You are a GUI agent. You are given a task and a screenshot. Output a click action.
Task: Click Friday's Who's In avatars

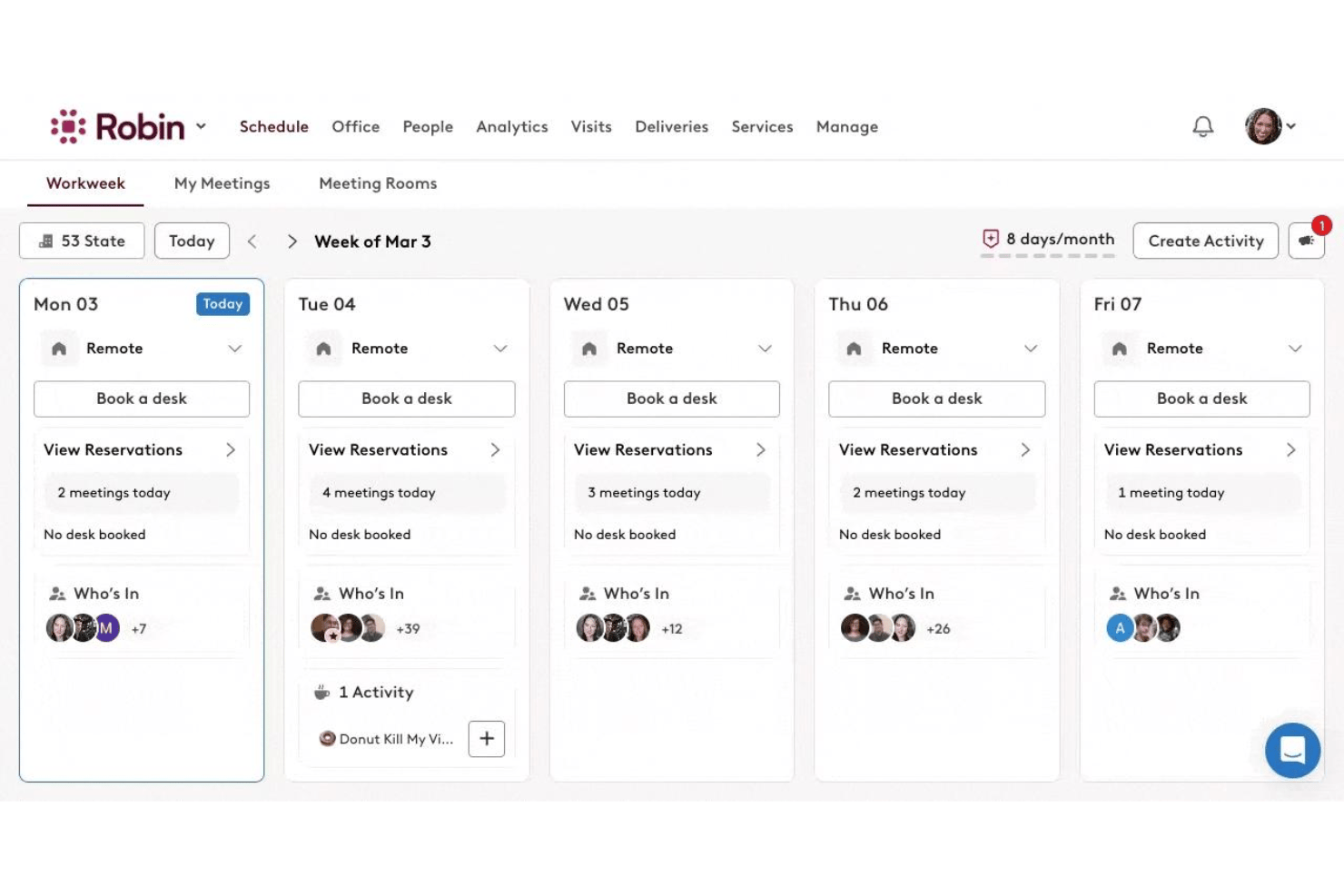[x=1143, y=628]
